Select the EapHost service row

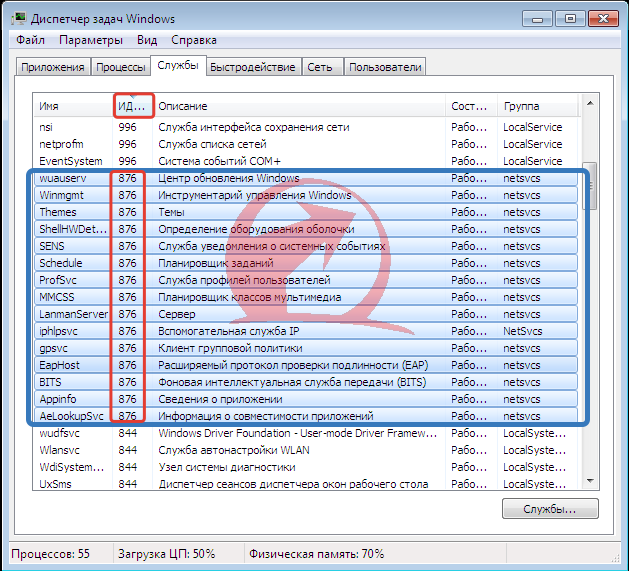(x=306, y=365)
